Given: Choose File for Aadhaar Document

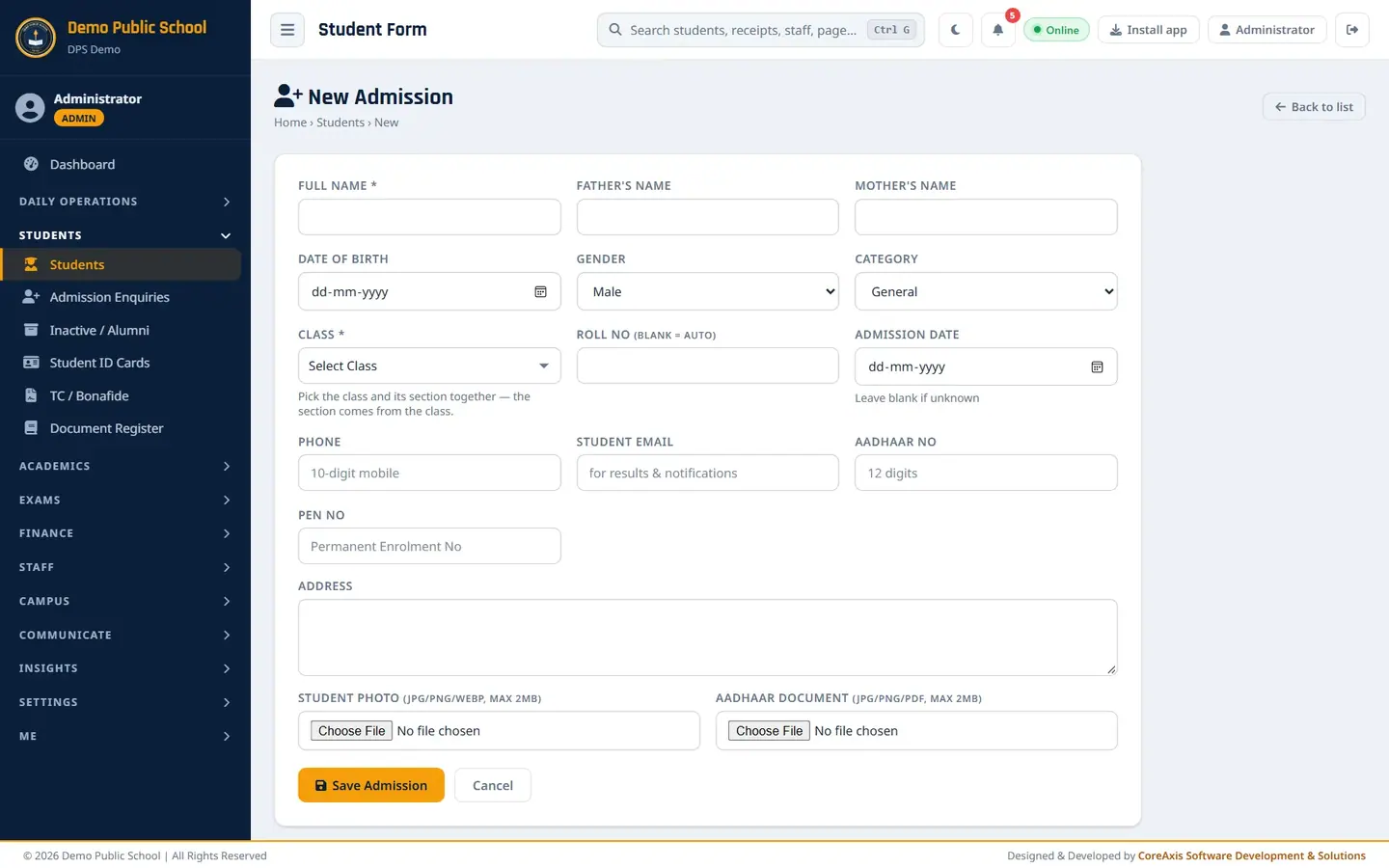Looking at the screenshot, I should point(769,731).
